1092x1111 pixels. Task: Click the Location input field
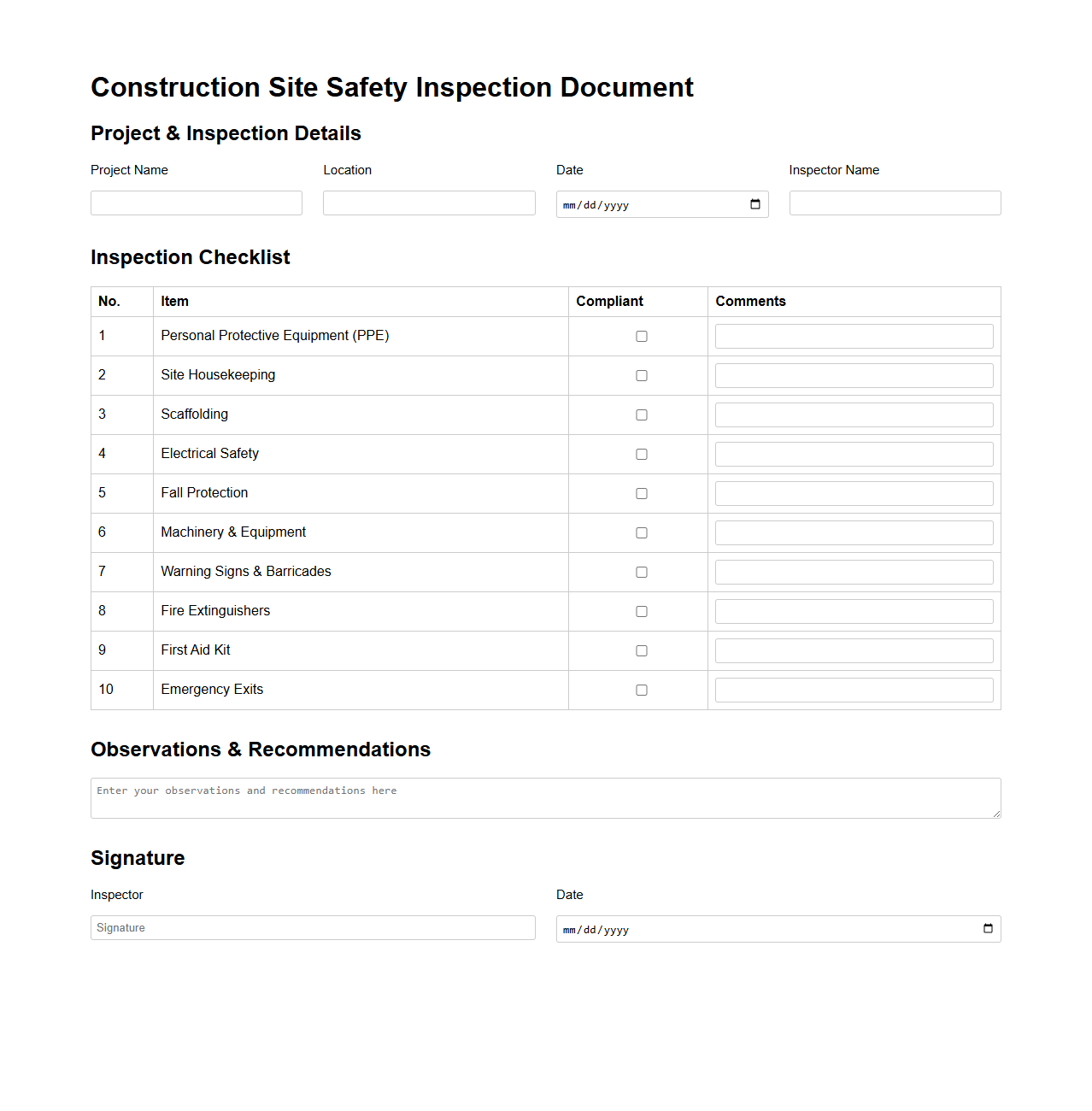click(428, 203)
